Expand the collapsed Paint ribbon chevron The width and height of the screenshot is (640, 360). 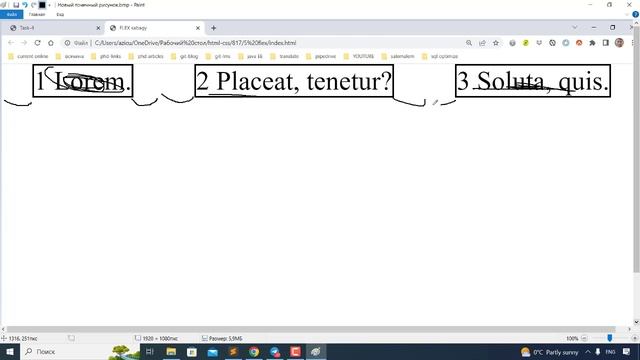(x=627, y=14)
